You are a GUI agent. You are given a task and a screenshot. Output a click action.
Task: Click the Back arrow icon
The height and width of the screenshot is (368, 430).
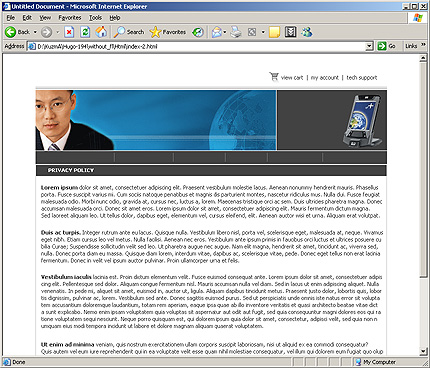point(10,32)
